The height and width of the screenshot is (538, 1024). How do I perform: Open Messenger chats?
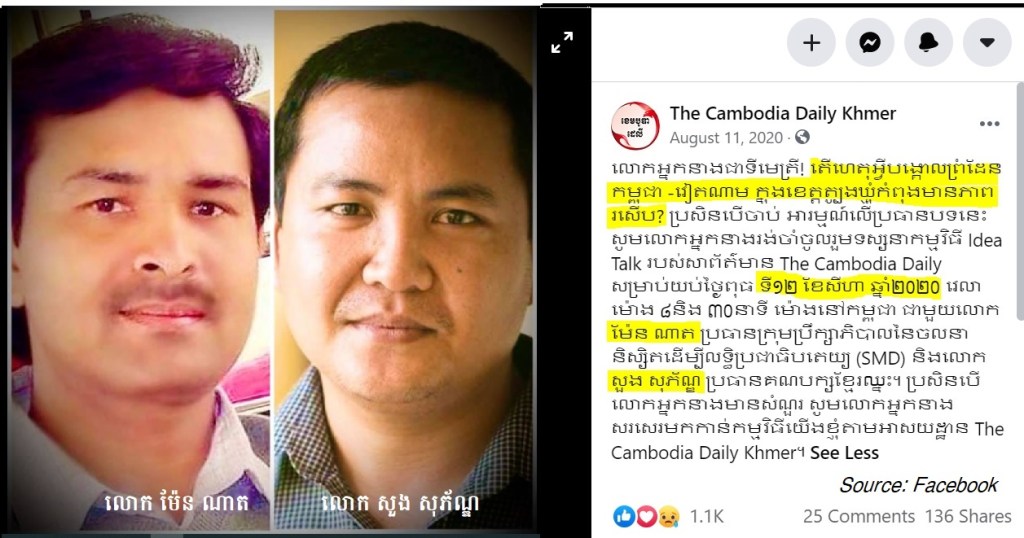coord(870,42)
